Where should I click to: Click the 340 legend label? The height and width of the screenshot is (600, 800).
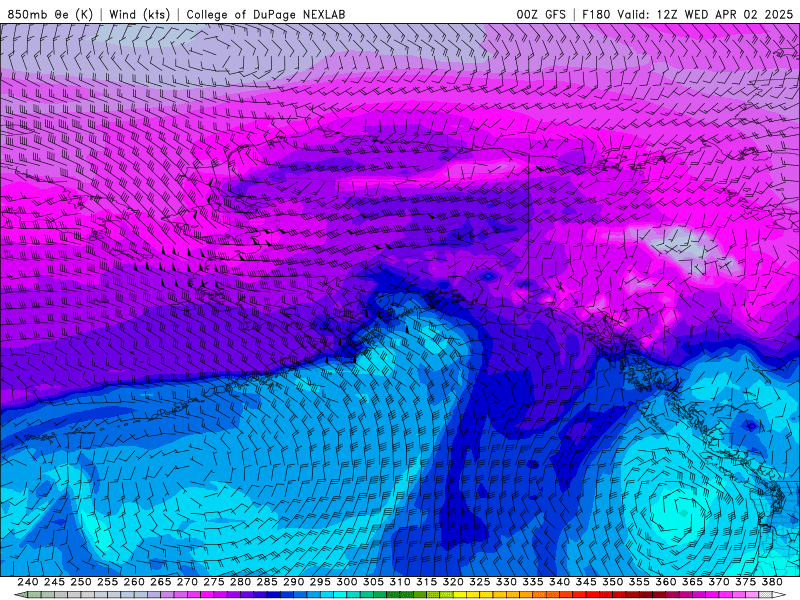[x=559, y=582]
